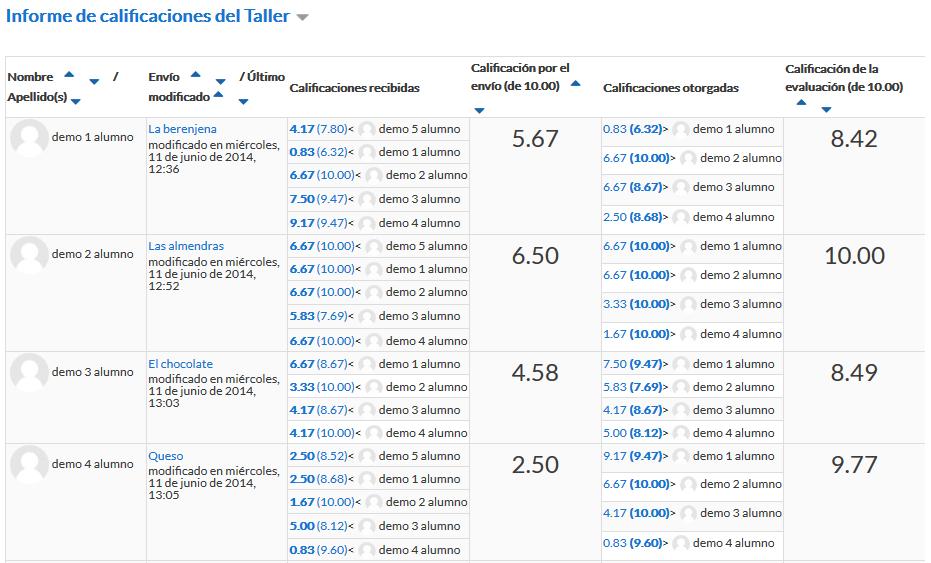This screenshot has width=931, height=563.
Task: Open received grade 7.50 (9.47) in La berenjena row
Action: (x=318, y=199)
